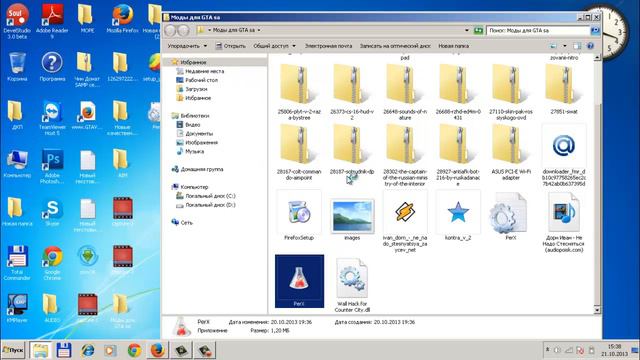Select the ASUS PCI-E Wi-Fi adapter archive
Viewport: 640px width, 360px height.
pos(511,153)
